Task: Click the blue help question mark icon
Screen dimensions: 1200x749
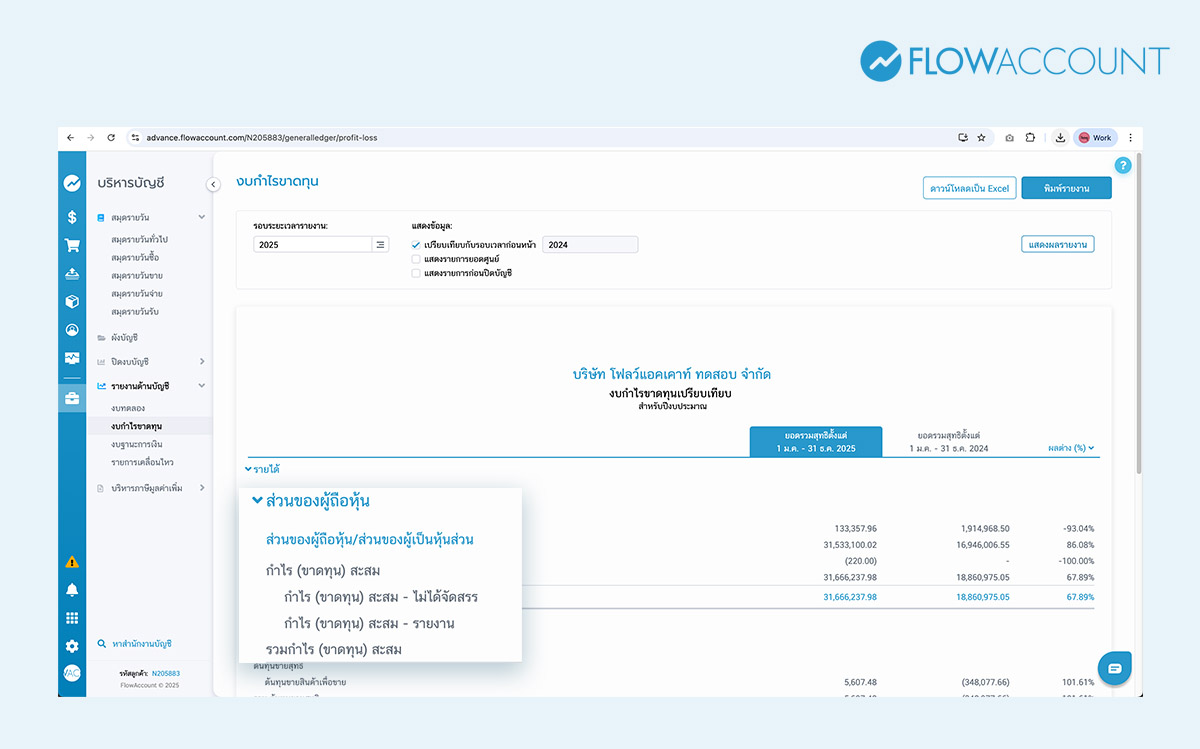Action: pyautogui.click(x=1123, y=166)
